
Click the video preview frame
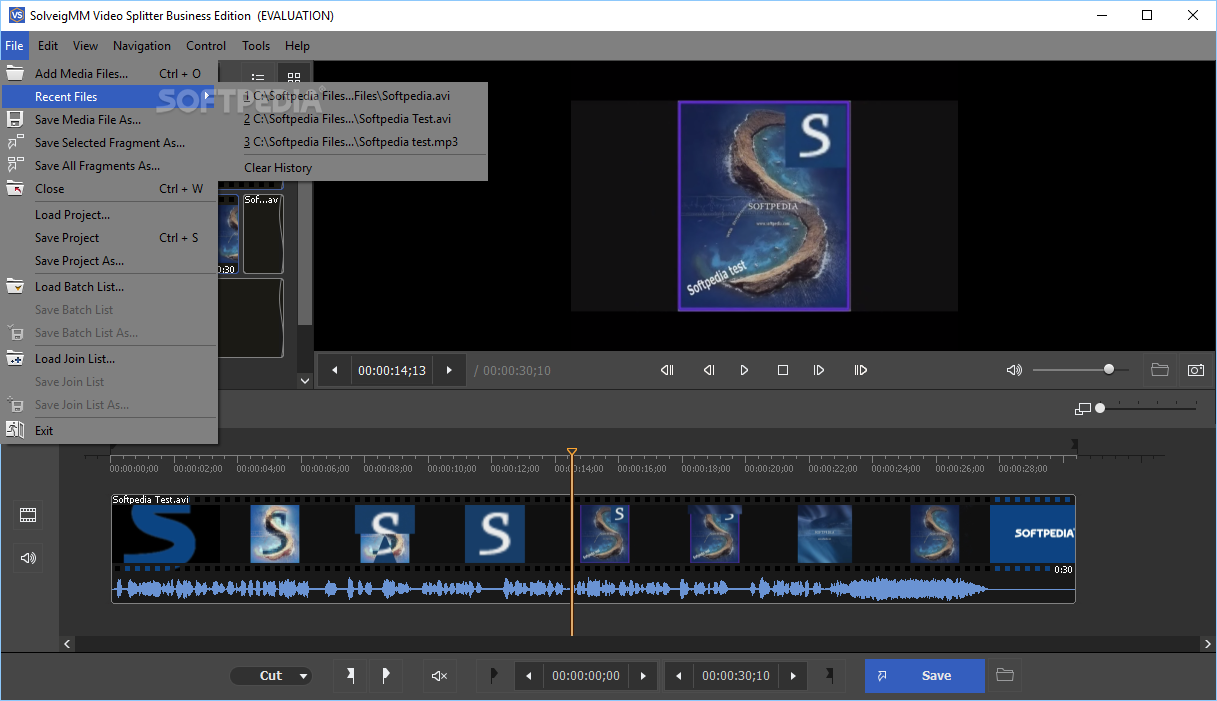[764, 205]
